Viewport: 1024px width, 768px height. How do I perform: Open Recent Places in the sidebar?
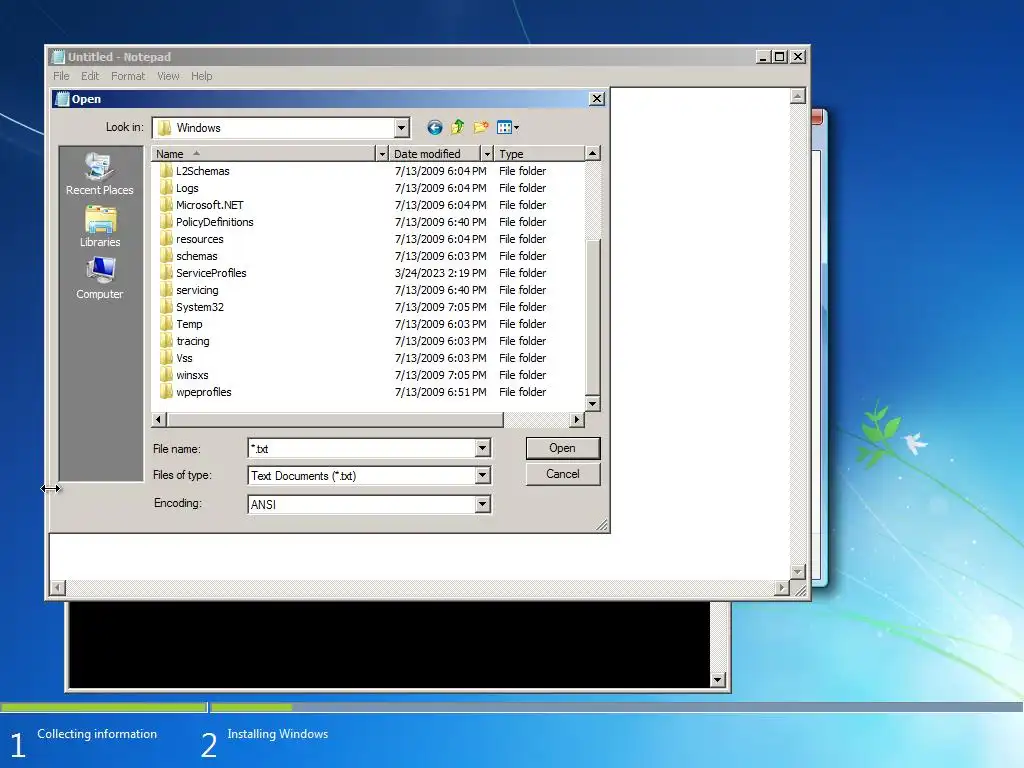click(x=99, y=174)
